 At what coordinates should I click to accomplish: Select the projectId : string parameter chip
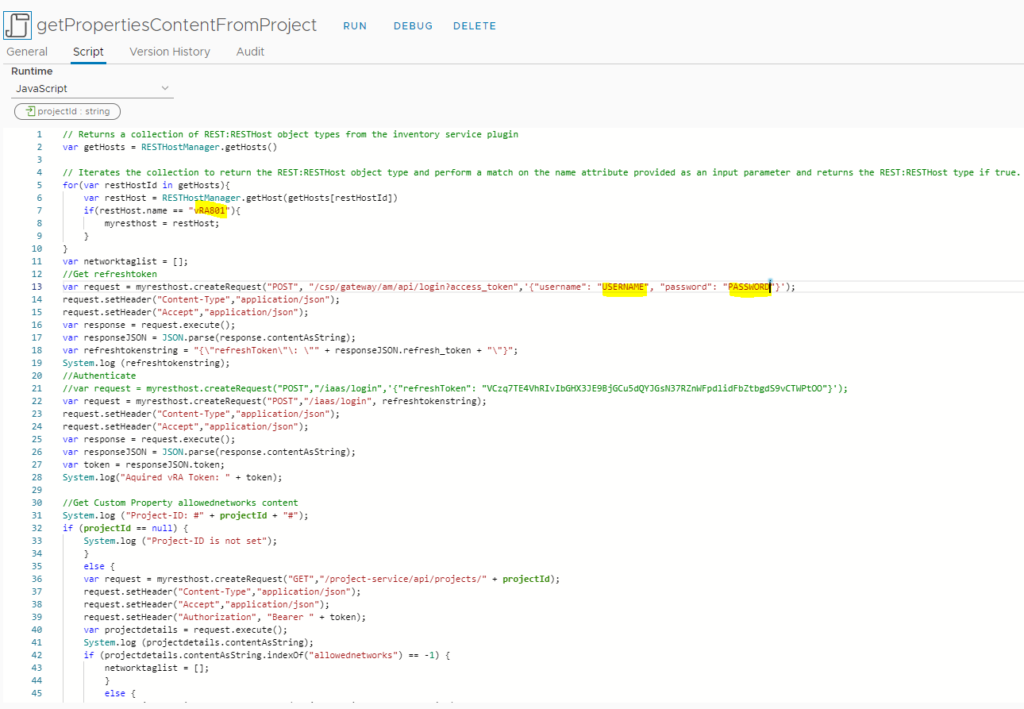click(x=67, y=111)
